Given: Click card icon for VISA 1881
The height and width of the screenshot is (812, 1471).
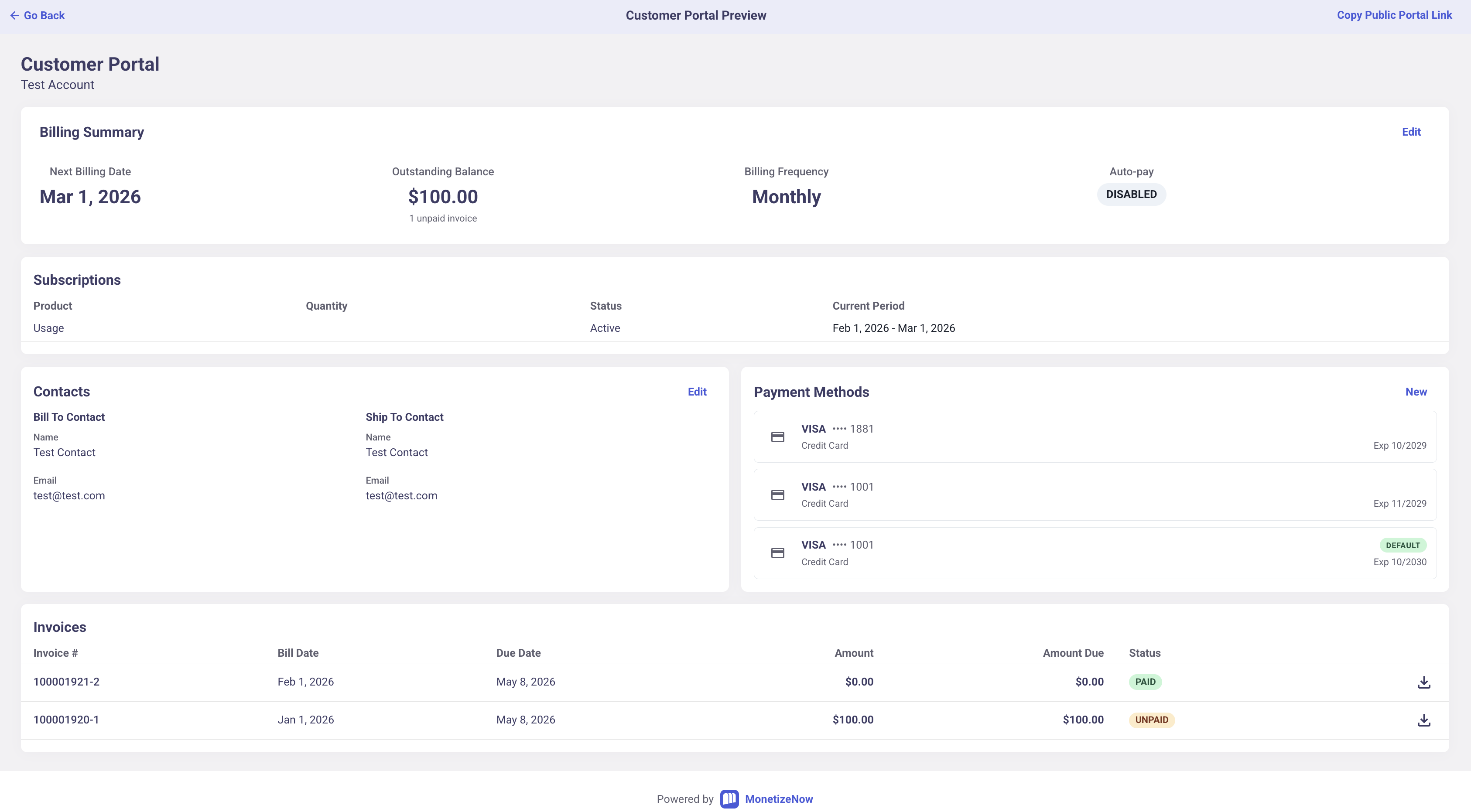Looking at the screenshot, I should pos(777,437).
